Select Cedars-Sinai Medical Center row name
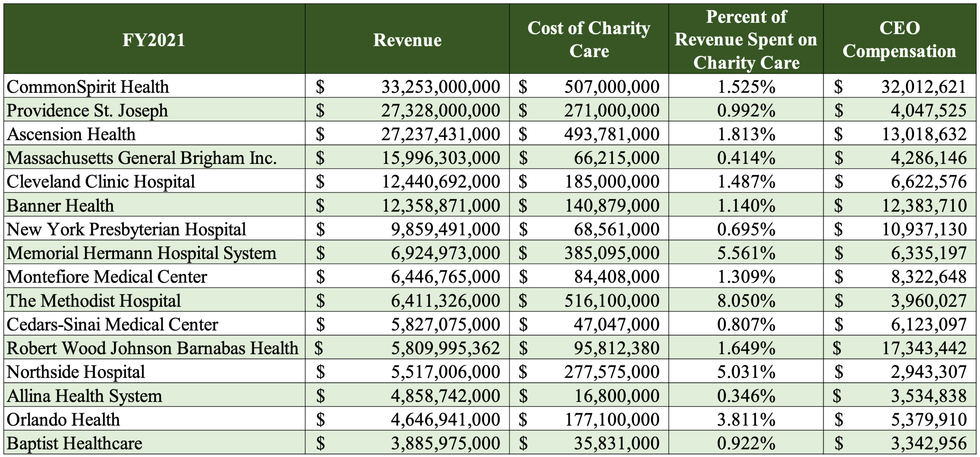The image size is (980, 457). point(112,325)
